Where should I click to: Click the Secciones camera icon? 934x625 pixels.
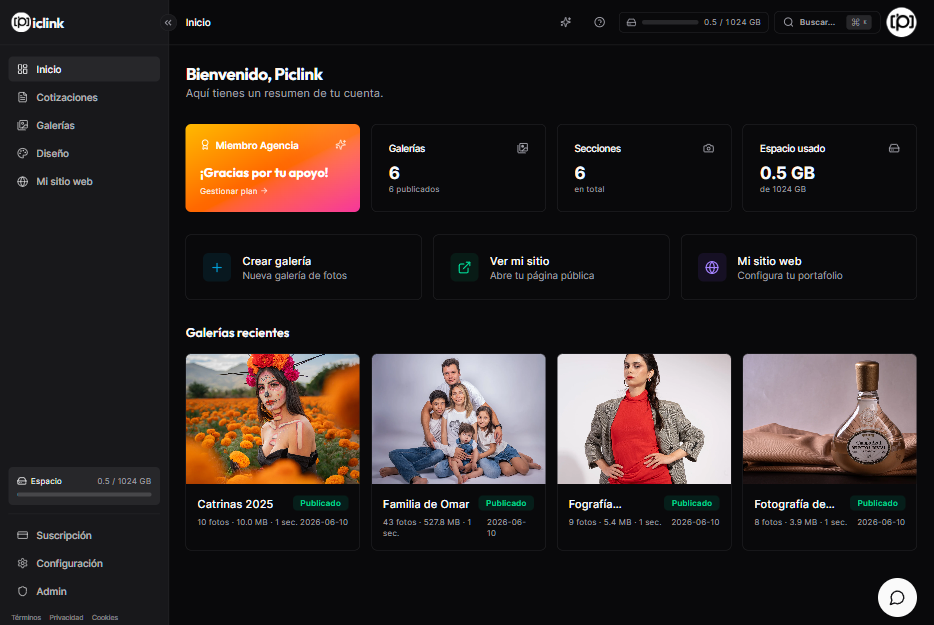click(708, 148)
